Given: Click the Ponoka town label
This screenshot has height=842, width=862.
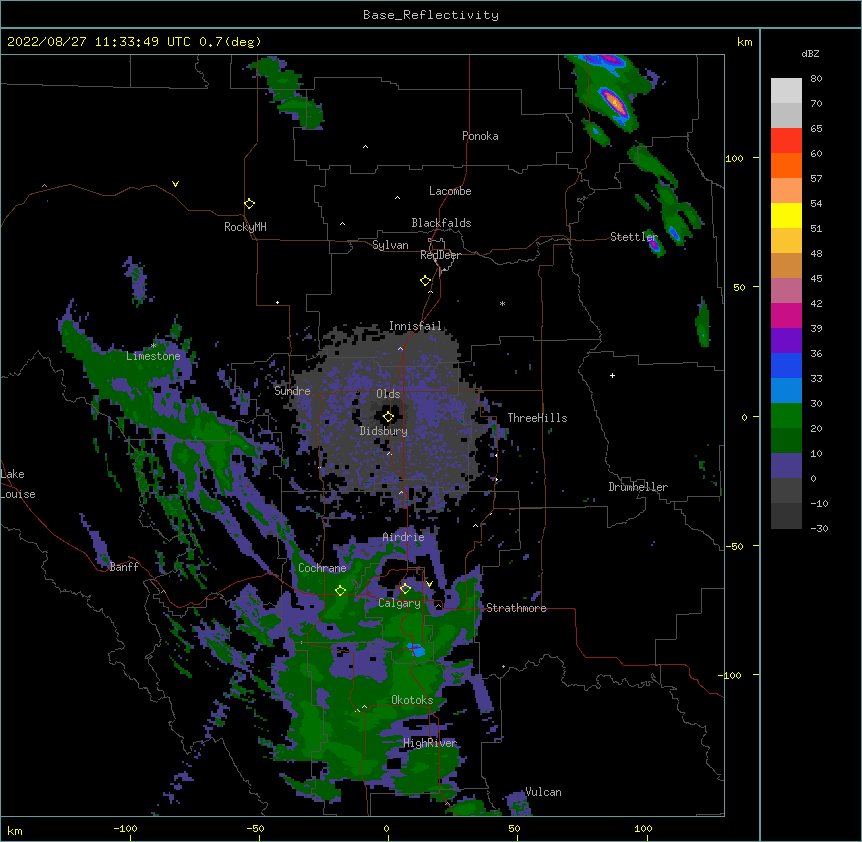Looking at the screenshot, I should (x=480, y=136).
